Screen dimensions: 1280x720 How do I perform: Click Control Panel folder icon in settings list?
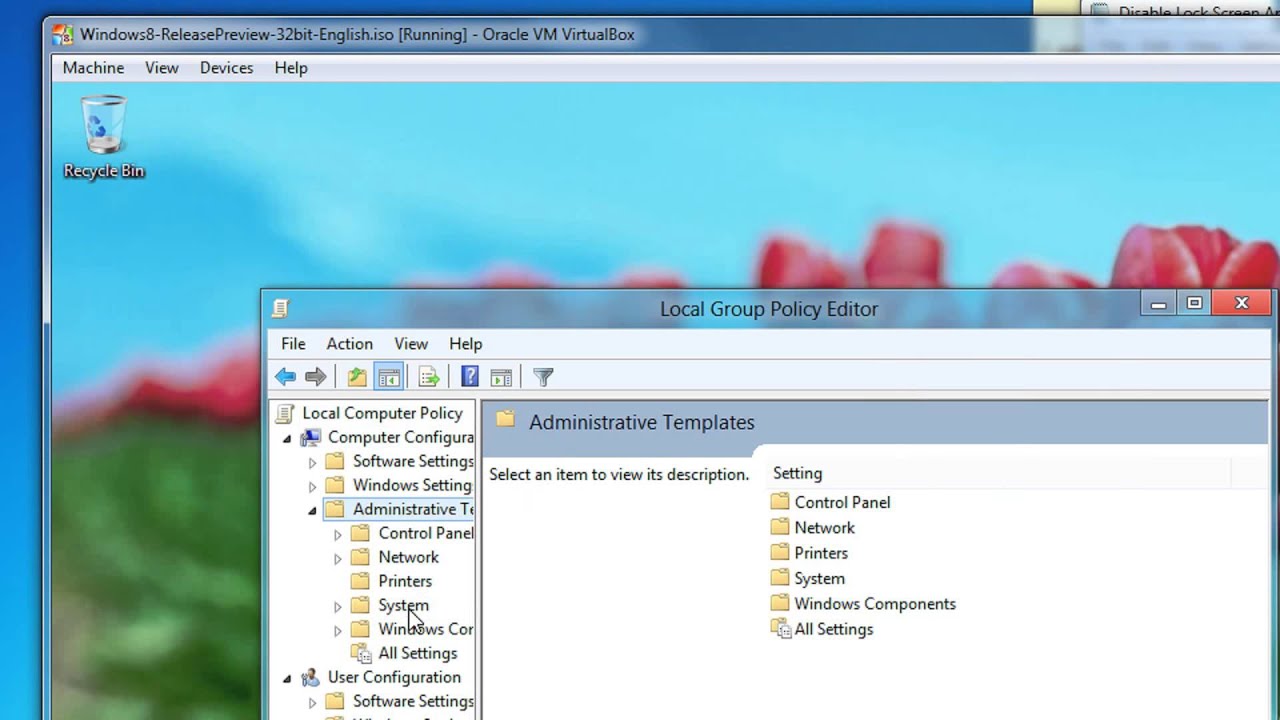click(780, 501)
